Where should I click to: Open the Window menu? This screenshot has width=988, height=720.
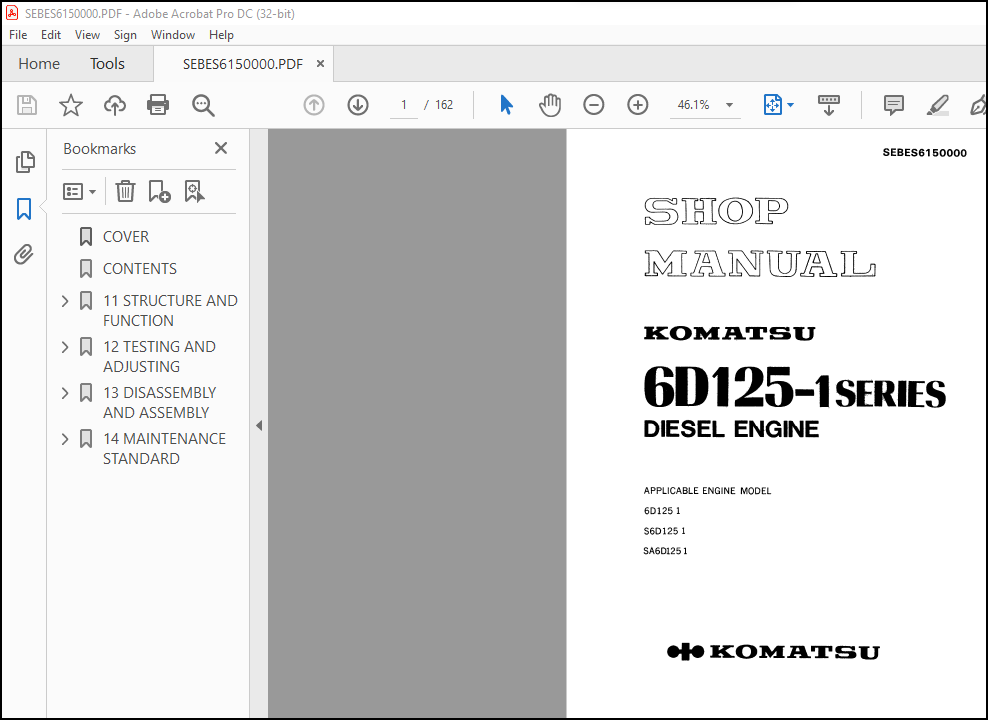[x=173, y=35]
